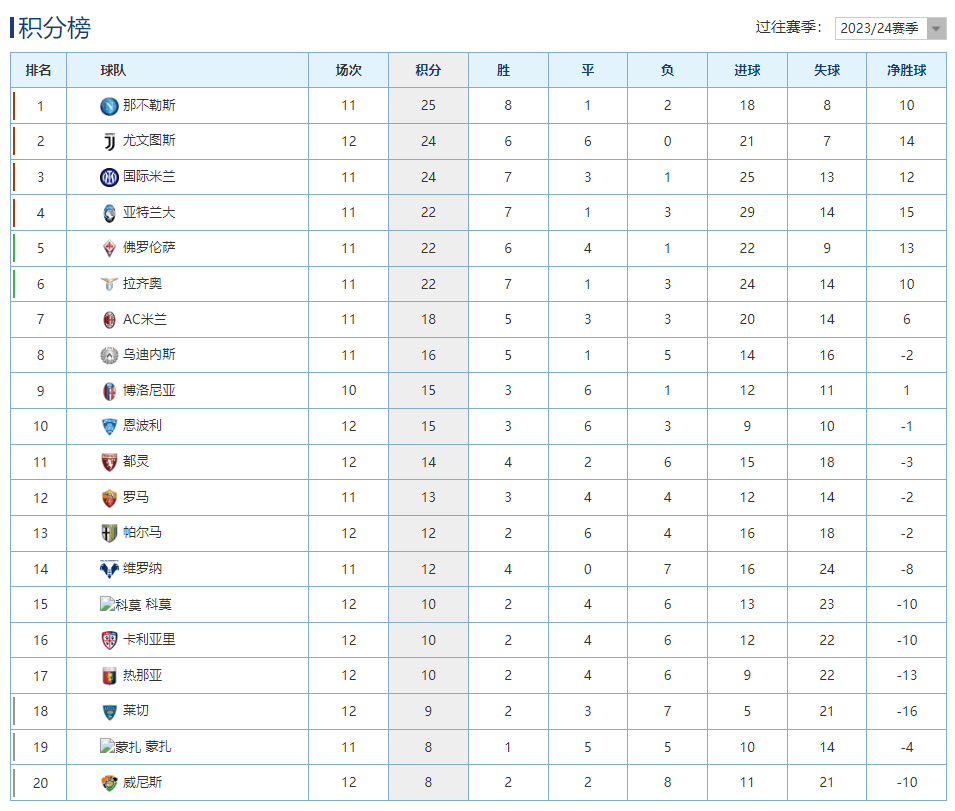Click the Fiorentina team crest
This screenshot has height=811, width=955.
click(x=109, y=248)
